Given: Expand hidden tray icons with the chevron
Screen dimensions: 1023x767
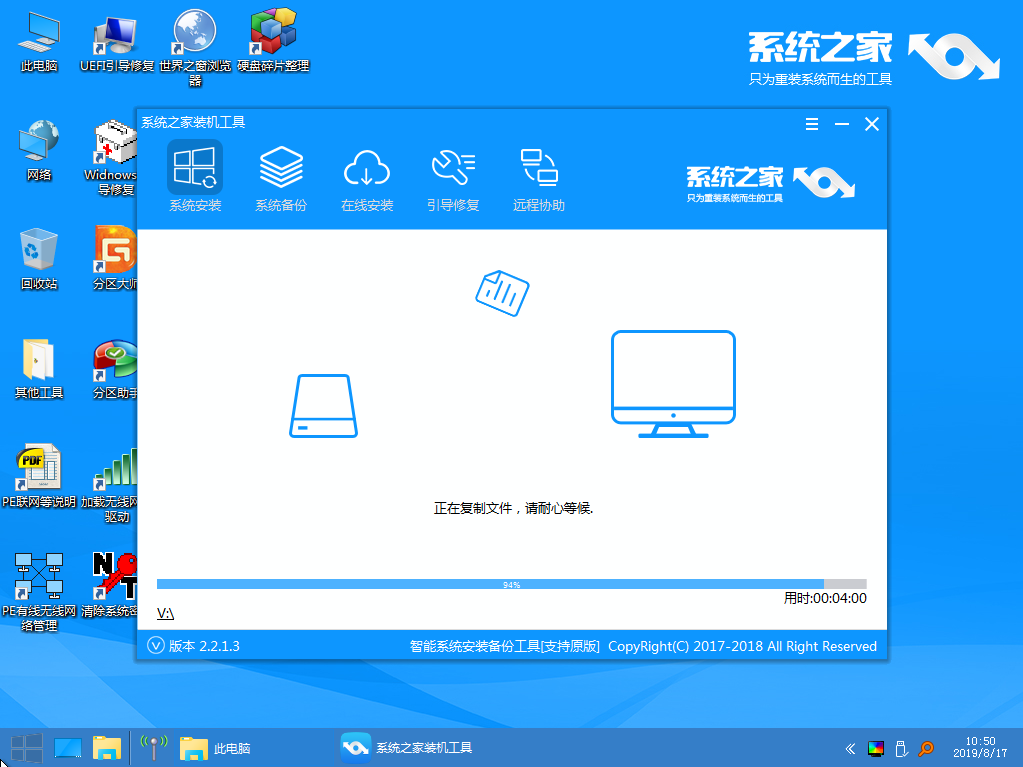Looking at the screenshot, I should point(849,747).
